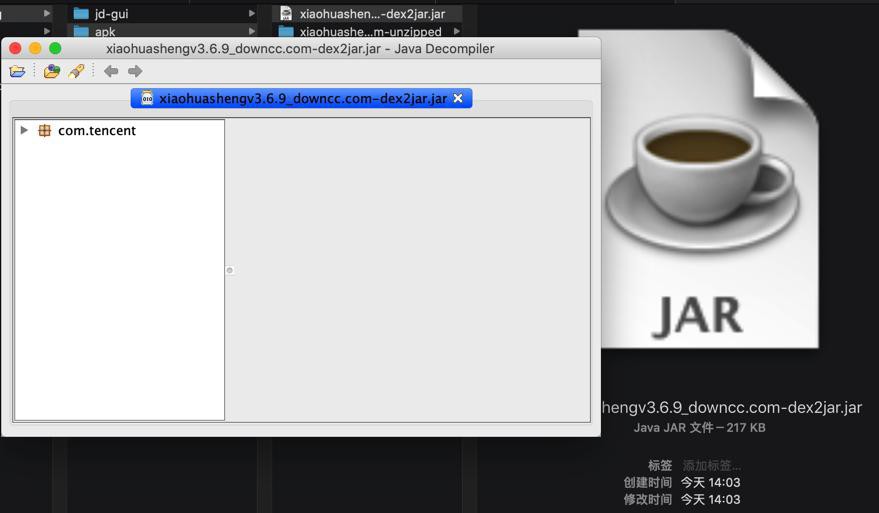Screen dimensions: 879x513
Task: Minimize the Java Decompiler window
Action: (35, 48)
